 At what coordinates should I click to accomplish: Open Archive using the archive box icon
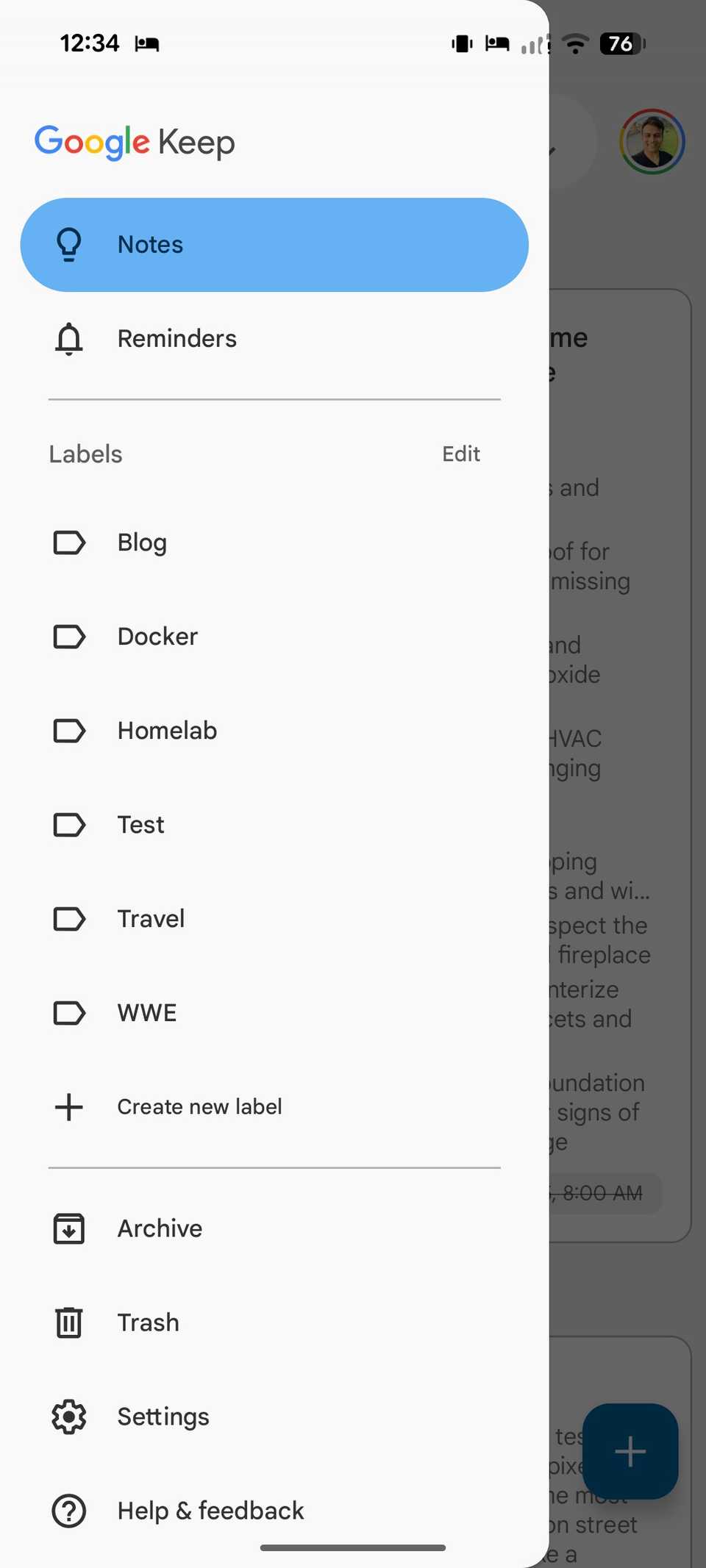68,1228
